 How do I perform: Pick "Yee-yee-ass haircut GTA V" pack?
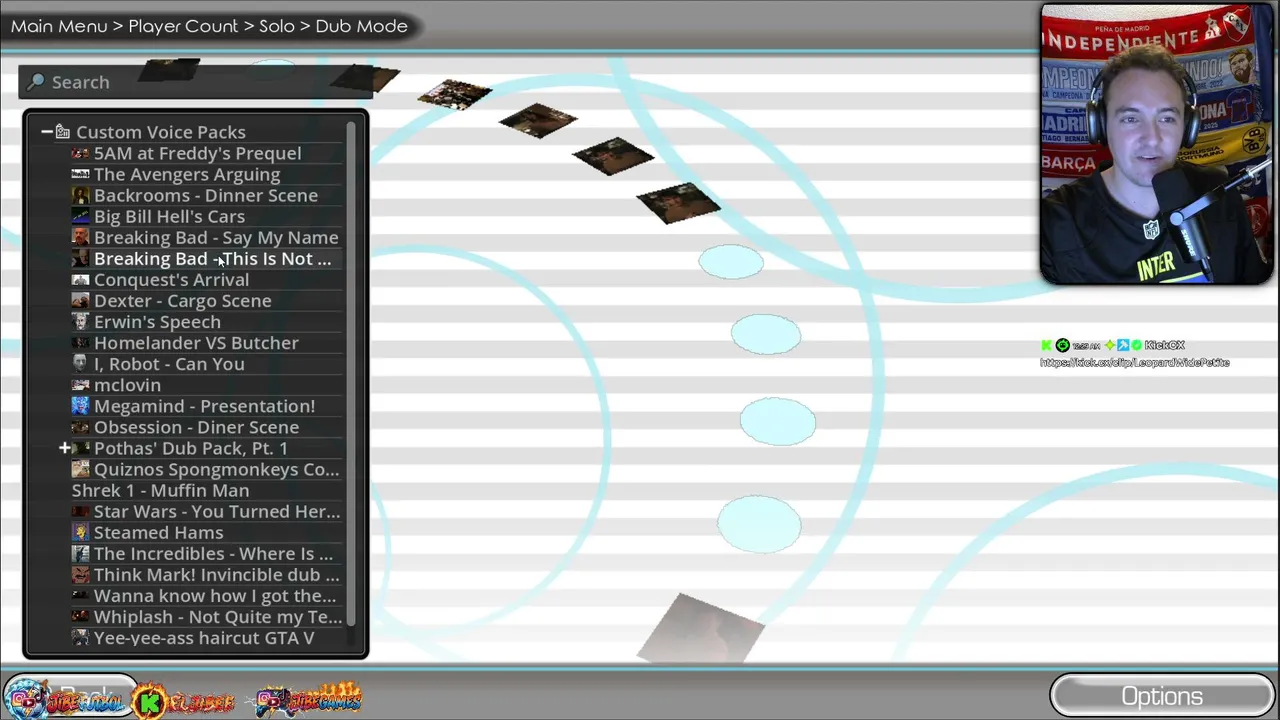point(204,637)
